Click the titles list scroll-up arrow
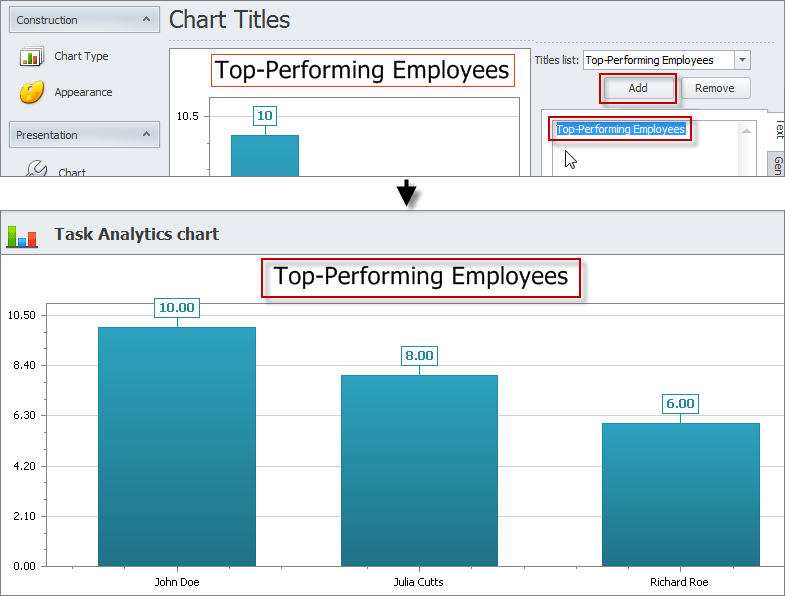 746,130
